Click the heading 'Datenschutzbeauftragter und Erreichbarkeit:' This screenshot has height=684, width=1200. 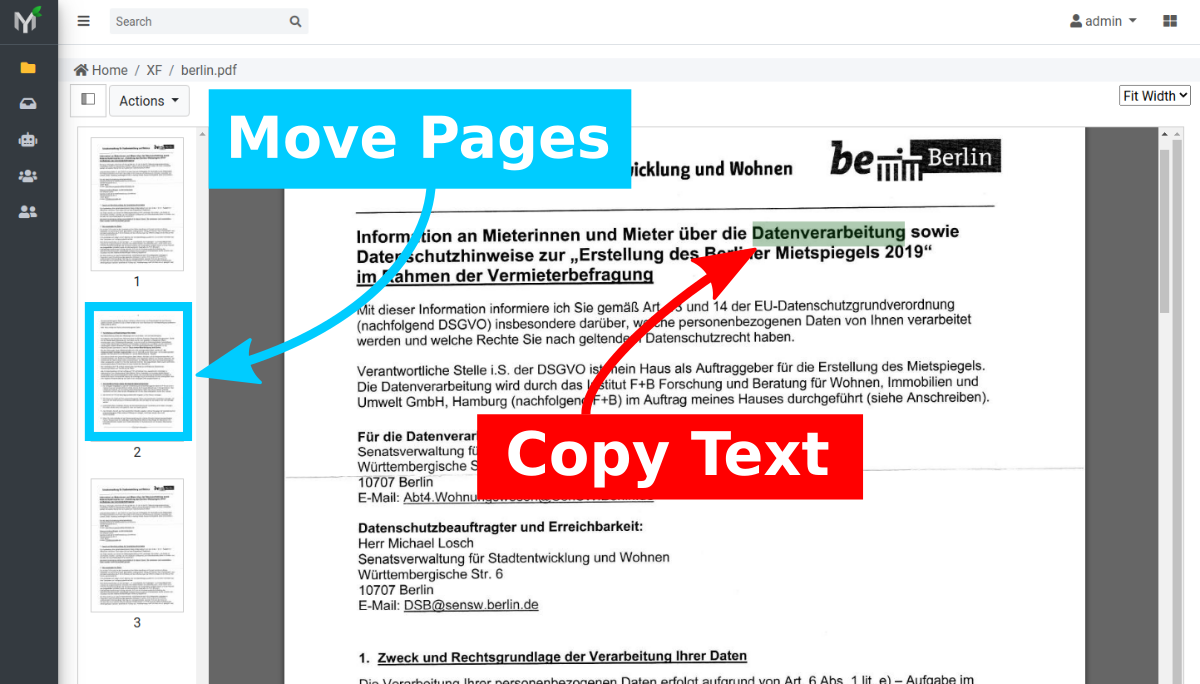click(x=500, y=527)
